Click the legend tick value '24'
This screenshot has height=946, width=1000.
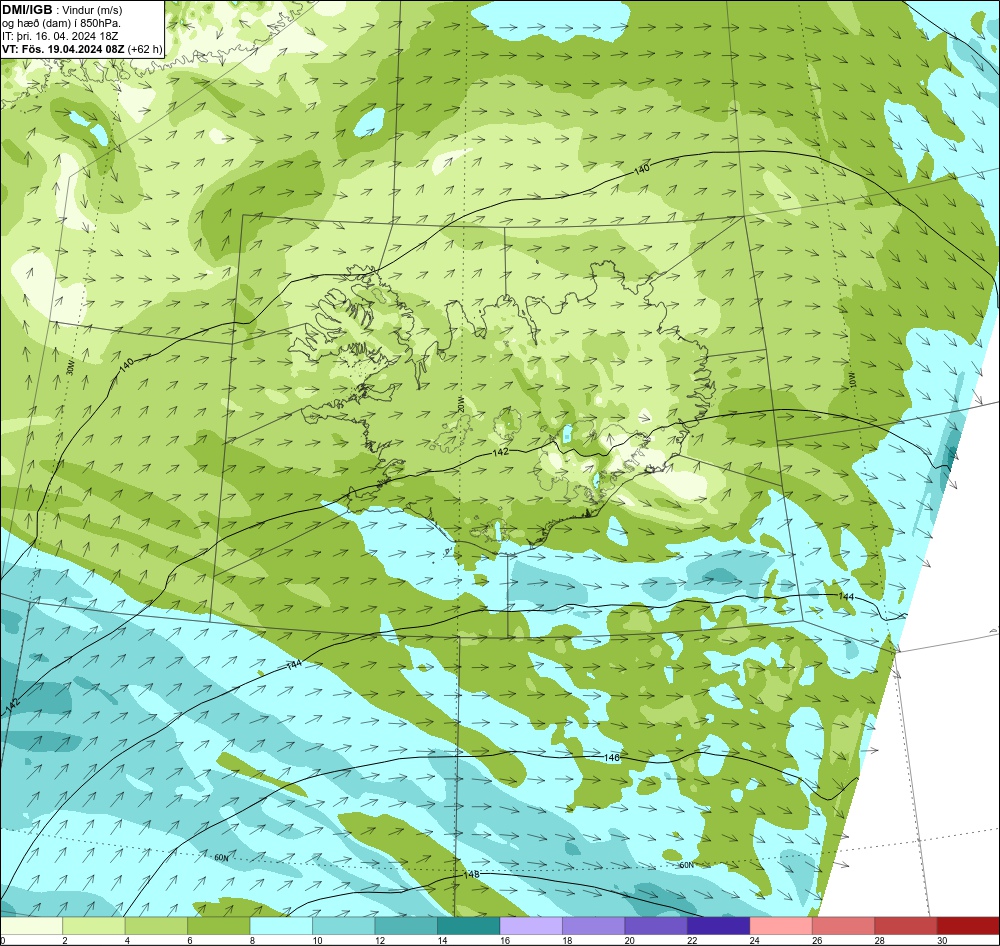pyautogui.click(x=754, y=940)
